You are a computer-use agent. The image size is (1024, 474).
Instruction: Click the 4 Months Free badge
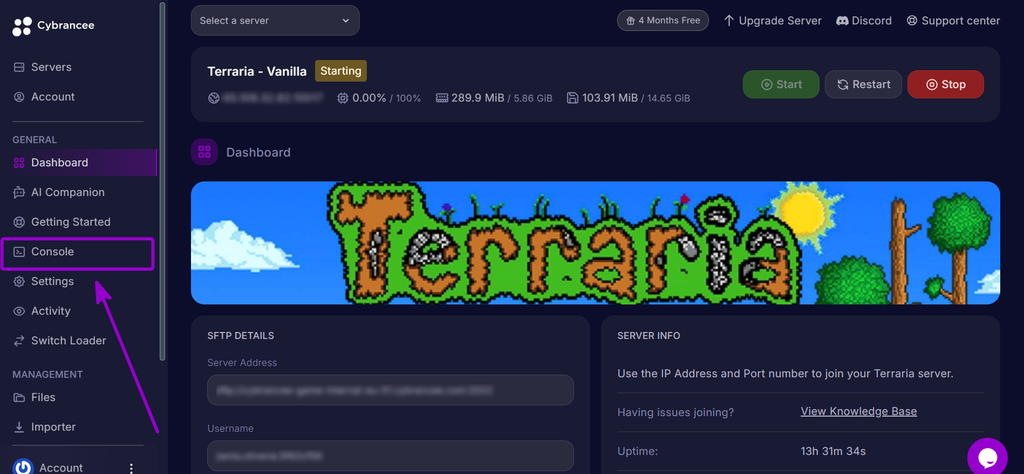663,20
